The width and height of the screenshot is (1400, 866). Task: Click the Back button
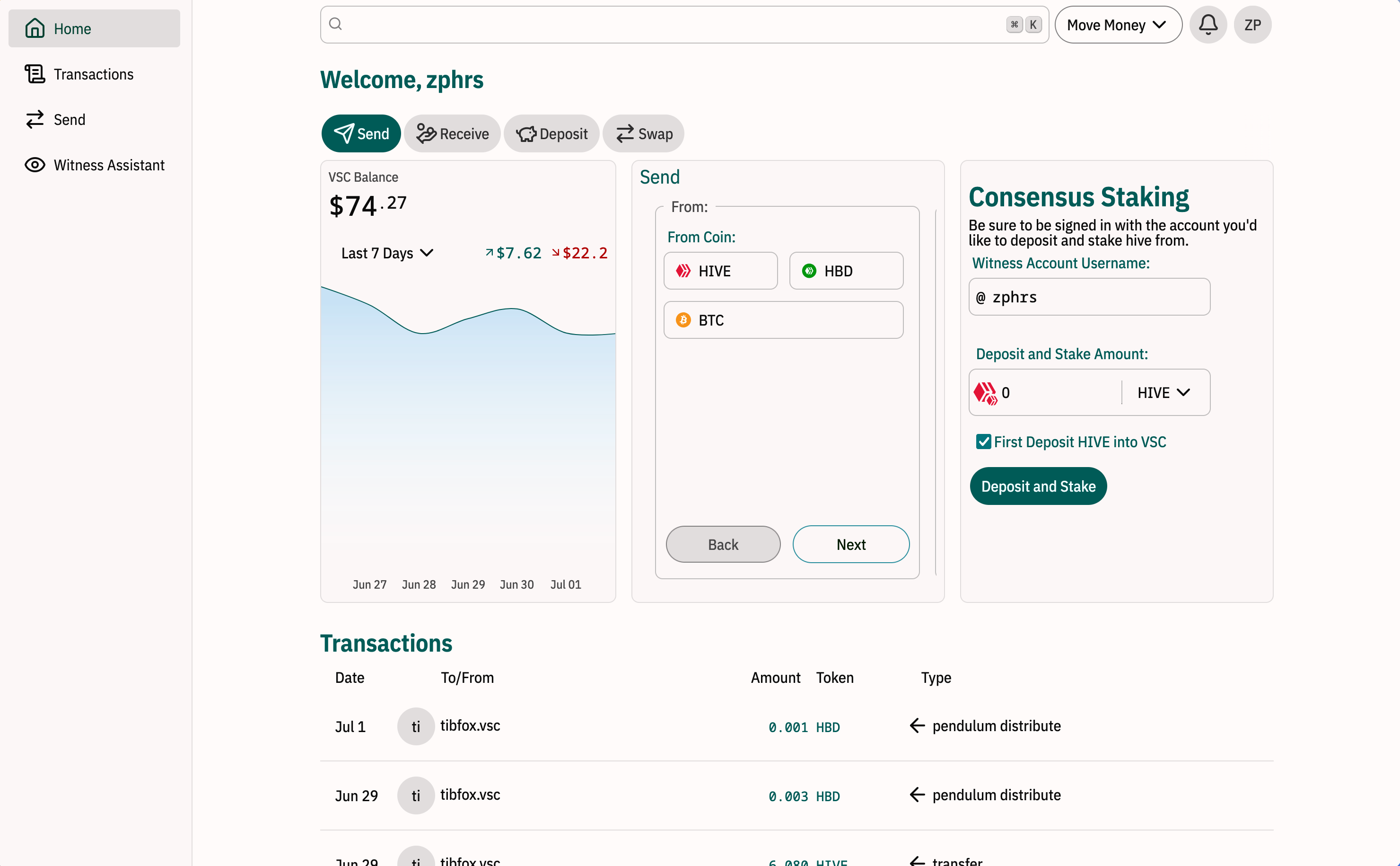click(723, 544)
